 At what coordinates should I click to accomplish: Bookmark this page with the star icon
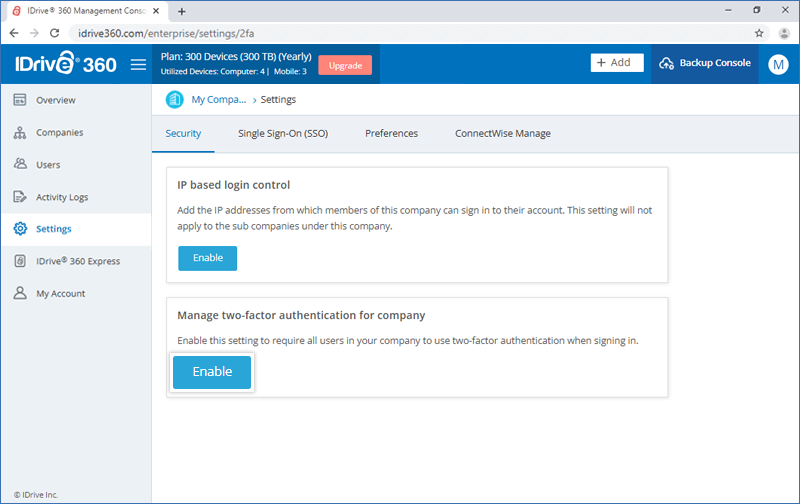(759, 33)
